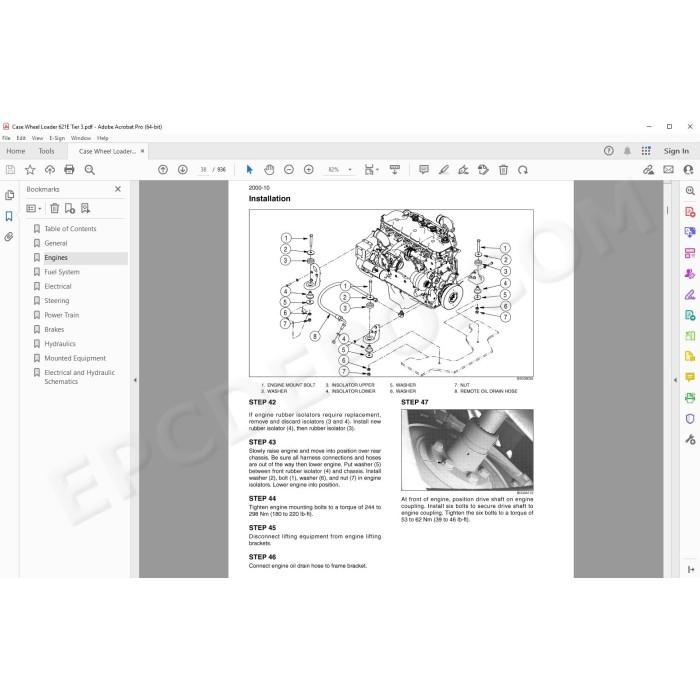Open the help question mark icon

608,151
